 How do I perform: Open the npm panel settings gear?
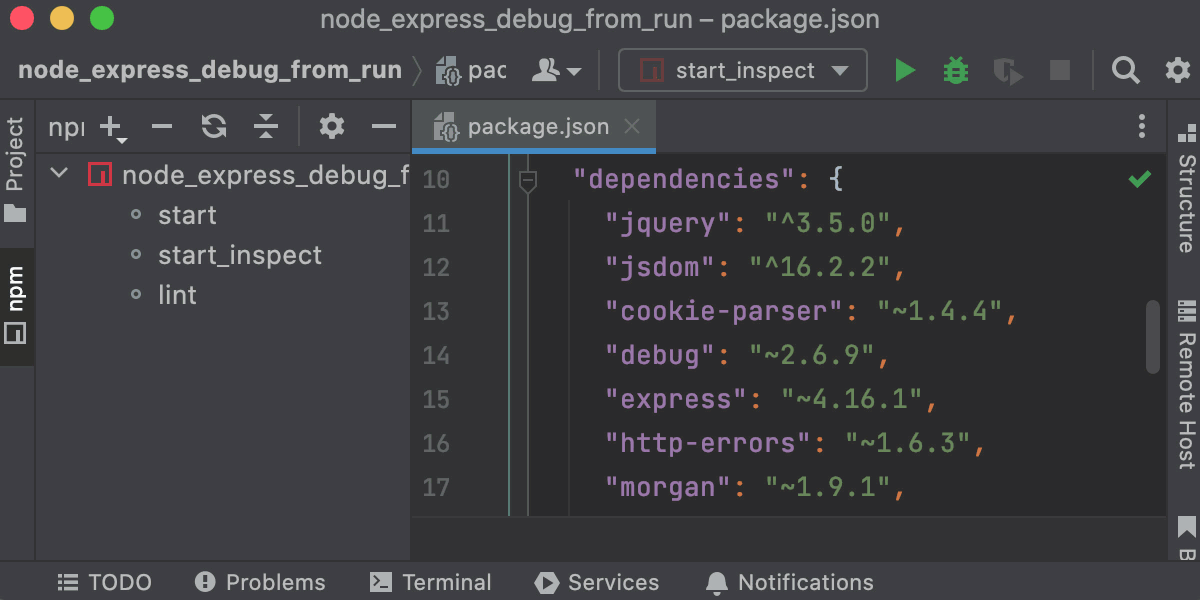[x=332, y=127]
